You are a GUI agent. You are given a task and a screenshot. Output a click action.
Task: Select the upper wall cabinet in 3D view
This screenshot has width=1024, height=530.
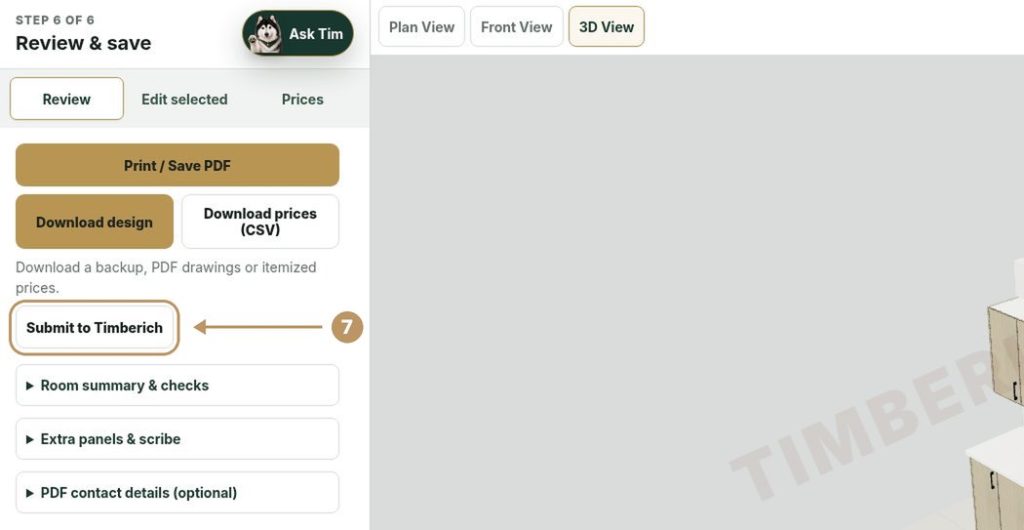(1006, 356)
